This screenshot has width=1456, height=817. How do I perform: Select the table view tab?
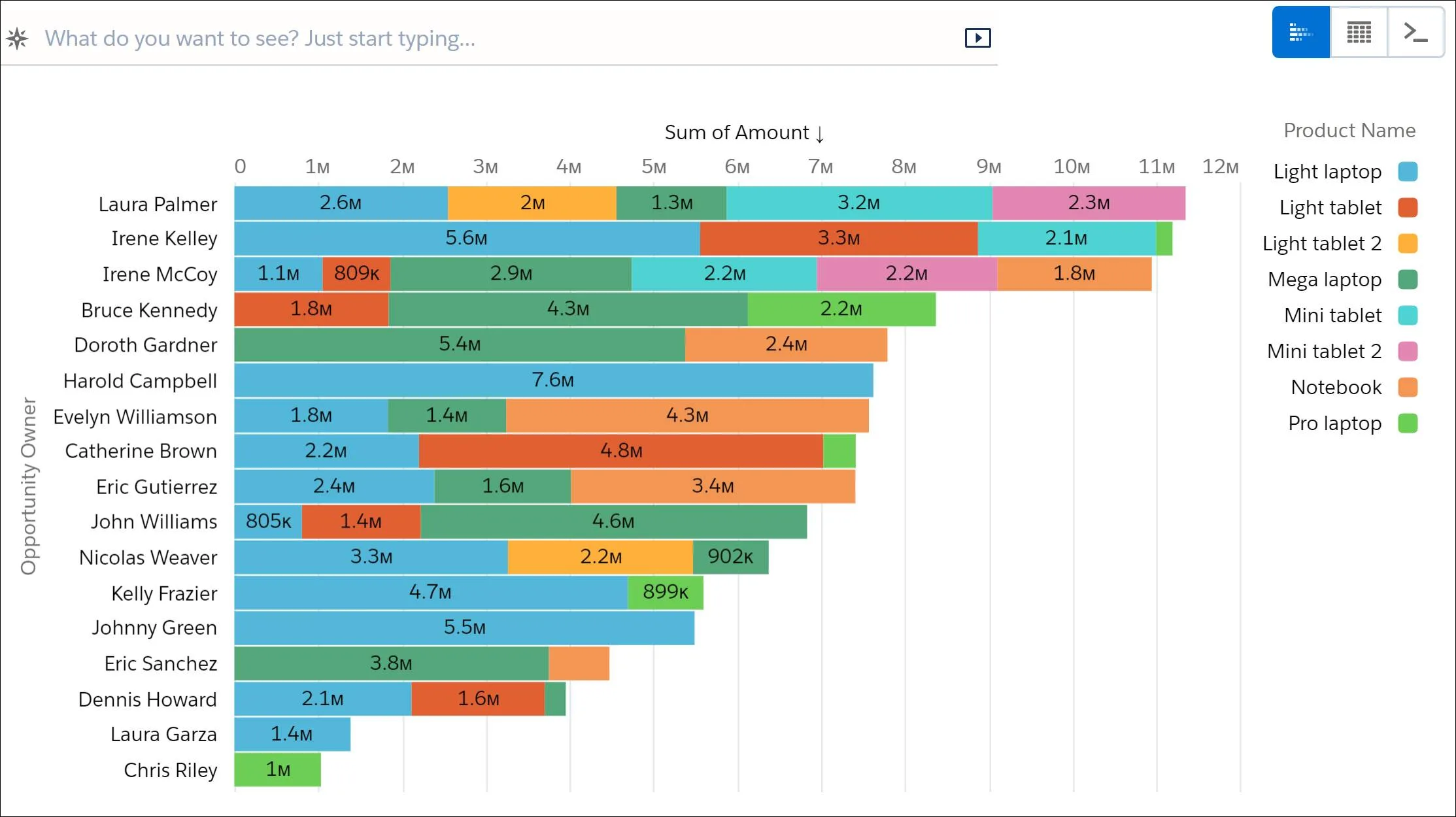(1358, 33)
